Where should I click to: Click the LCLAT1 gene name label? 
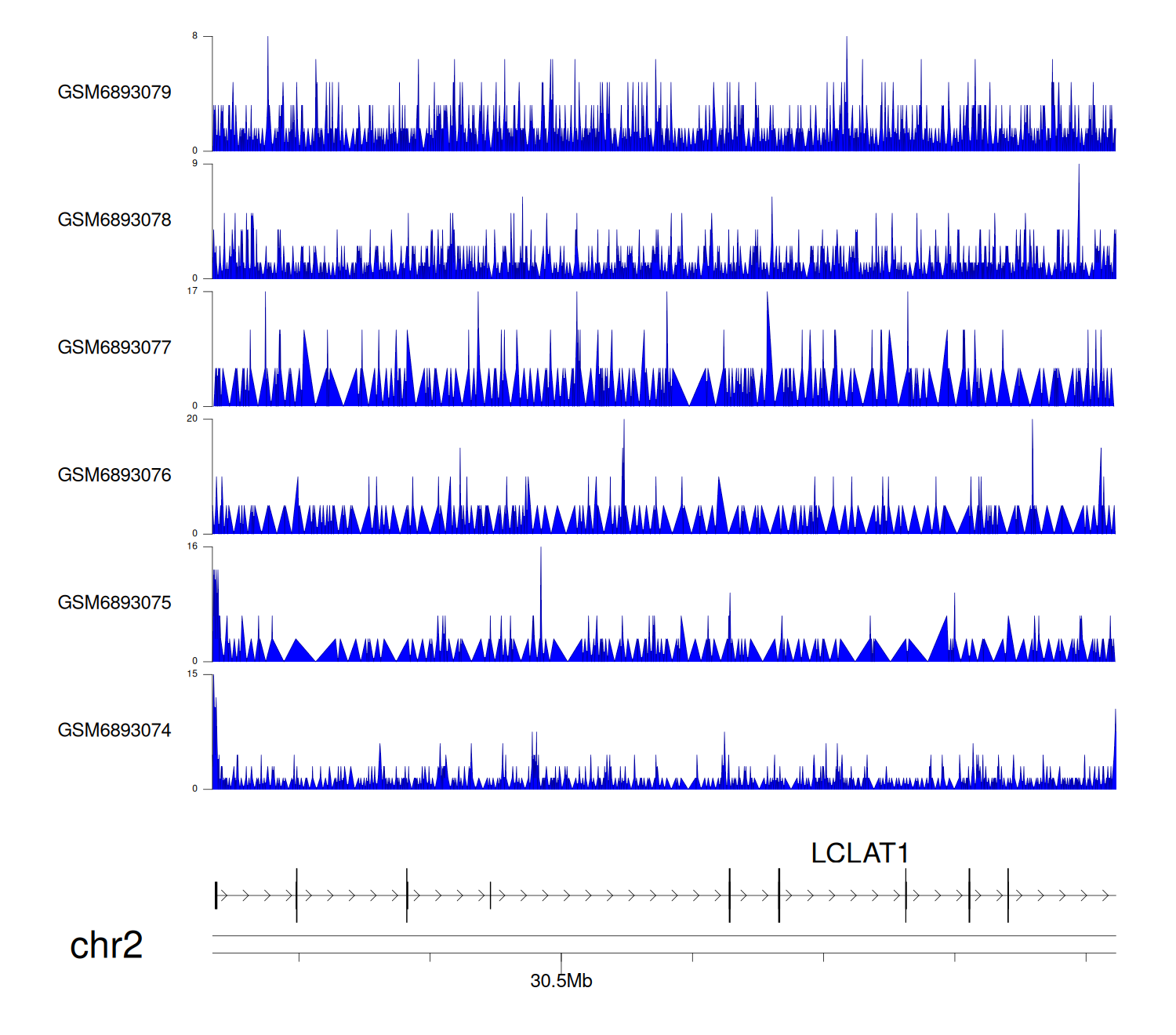[859, 853]
